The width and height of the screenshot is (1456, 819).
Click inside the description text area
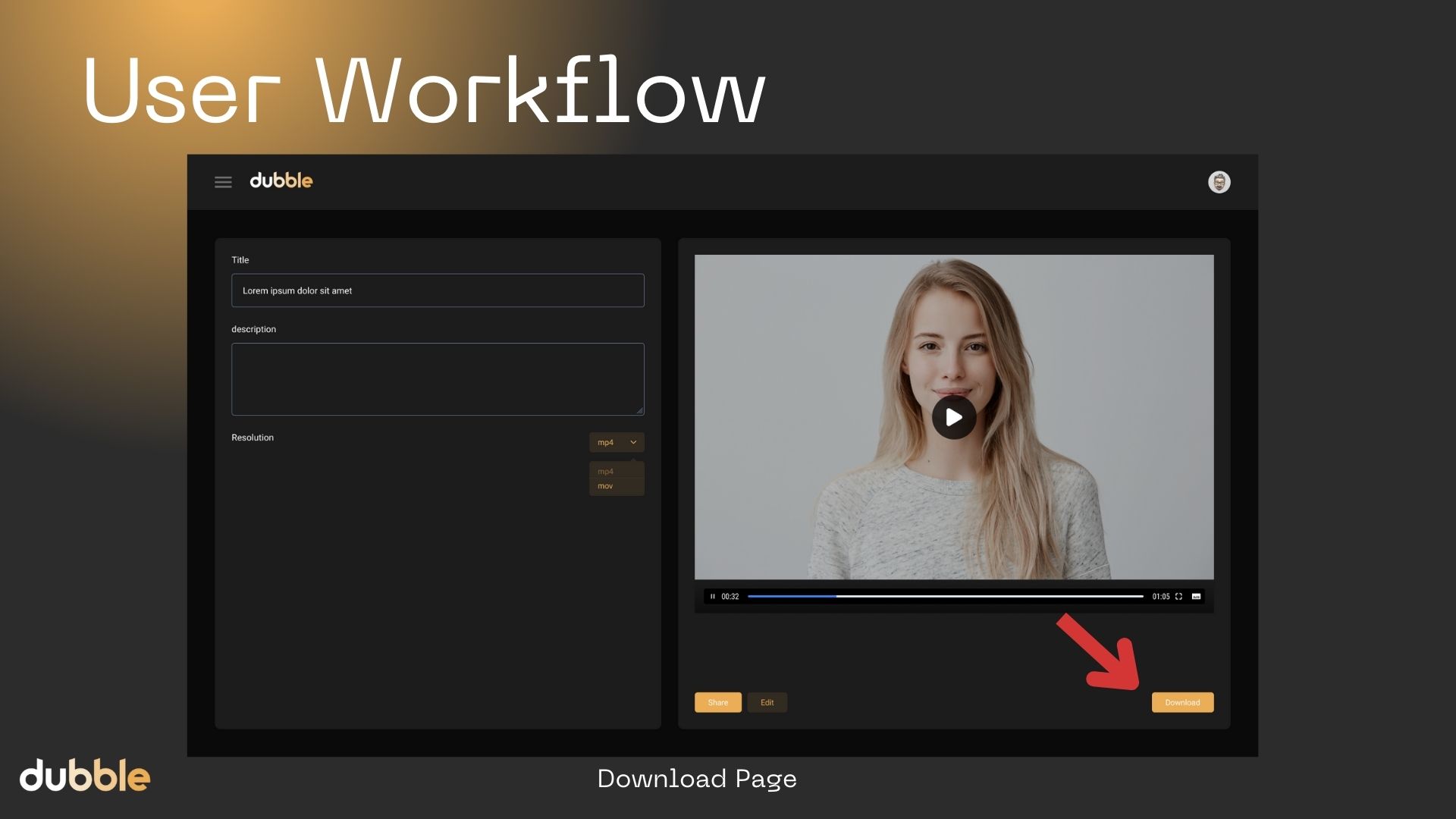(438, 378)
